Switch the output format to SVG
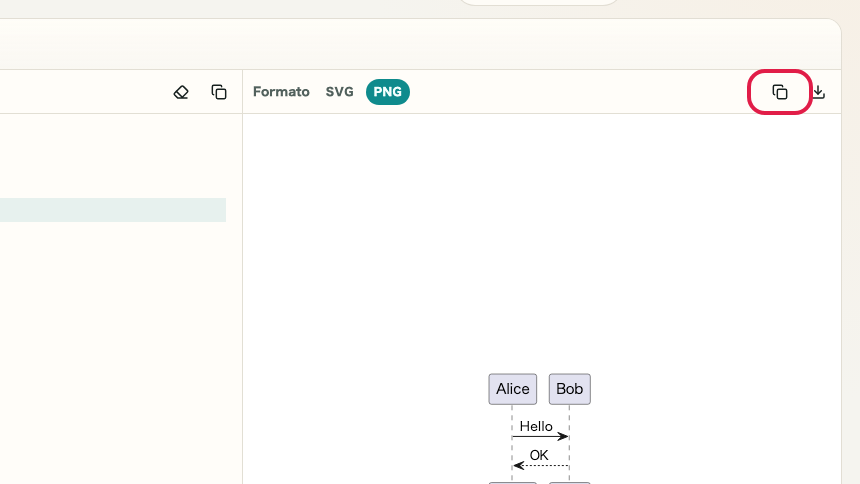This screenshot has height=484, width=860. point(340,92)
